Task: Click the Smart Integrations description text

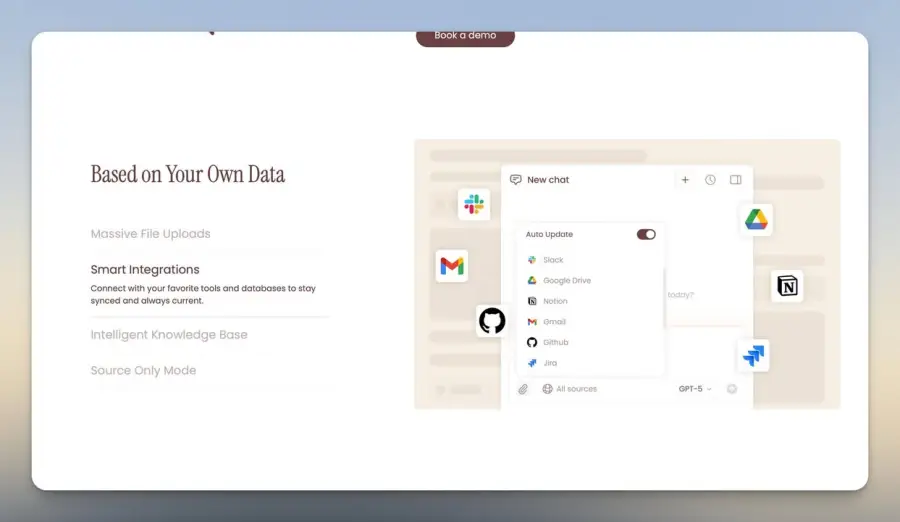Action: [203, 294]
